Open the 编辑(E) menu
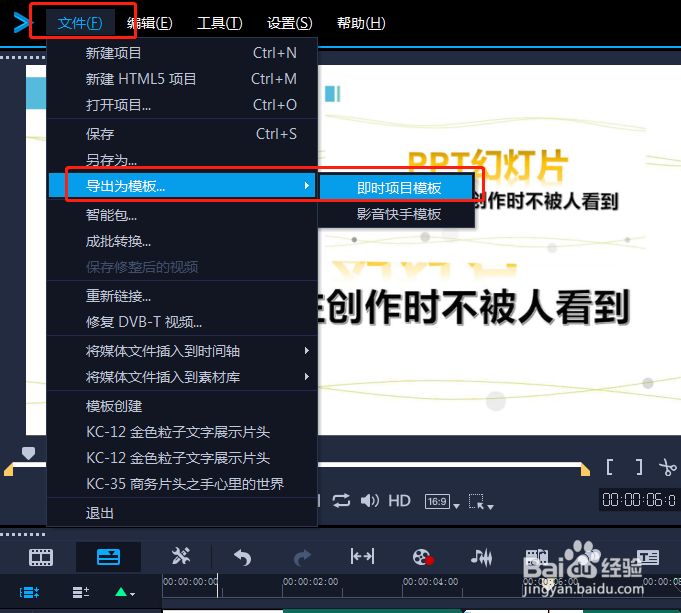This screenshot has height=613, width=681. [x=149, y=23]
